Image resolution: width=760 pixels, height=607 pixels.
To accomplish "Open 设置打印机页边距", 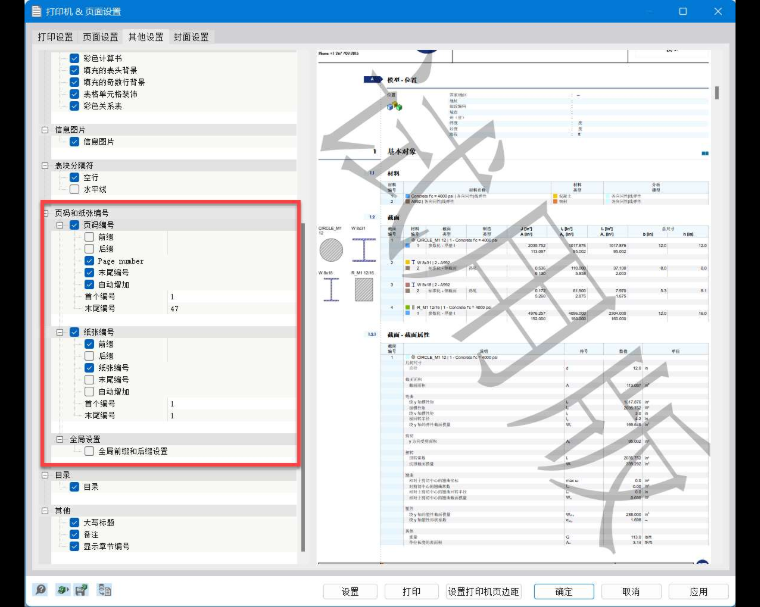I will click(483, 591).
